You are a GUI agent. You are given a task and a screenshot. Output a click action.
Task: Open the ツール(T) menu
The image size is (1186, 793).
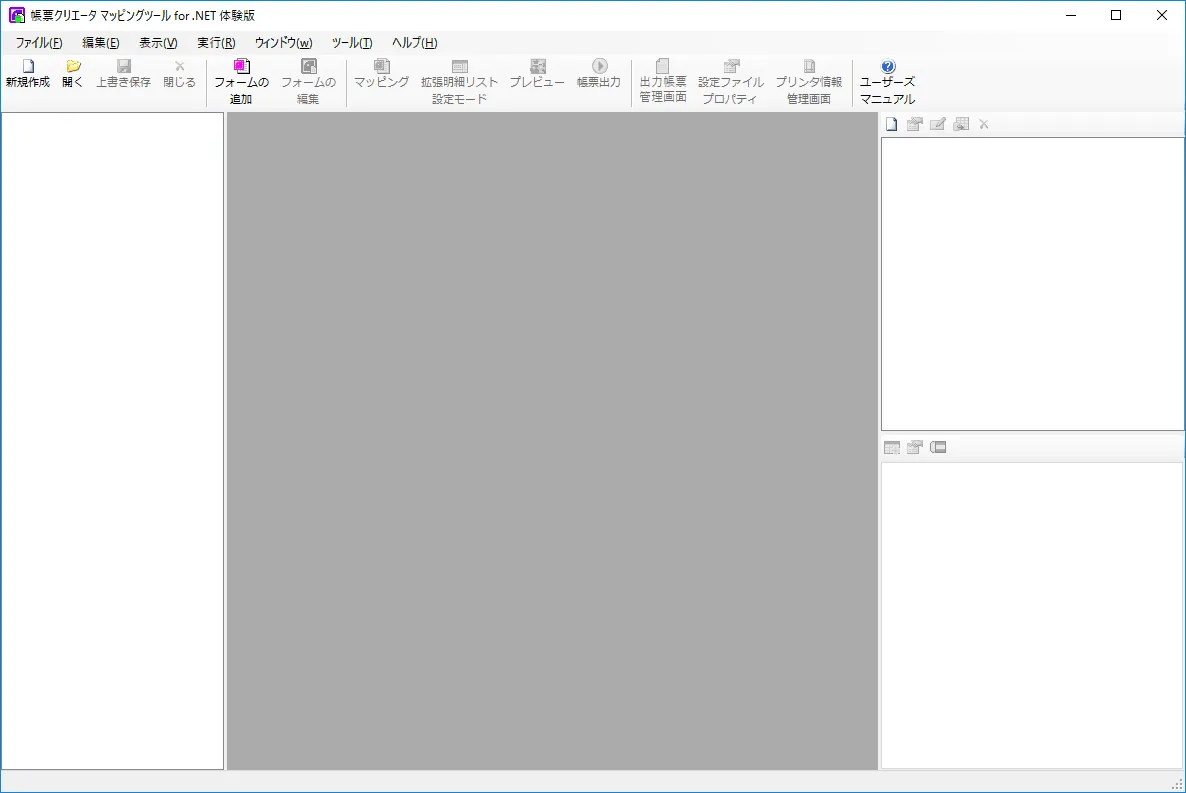[x=352, y=43]
